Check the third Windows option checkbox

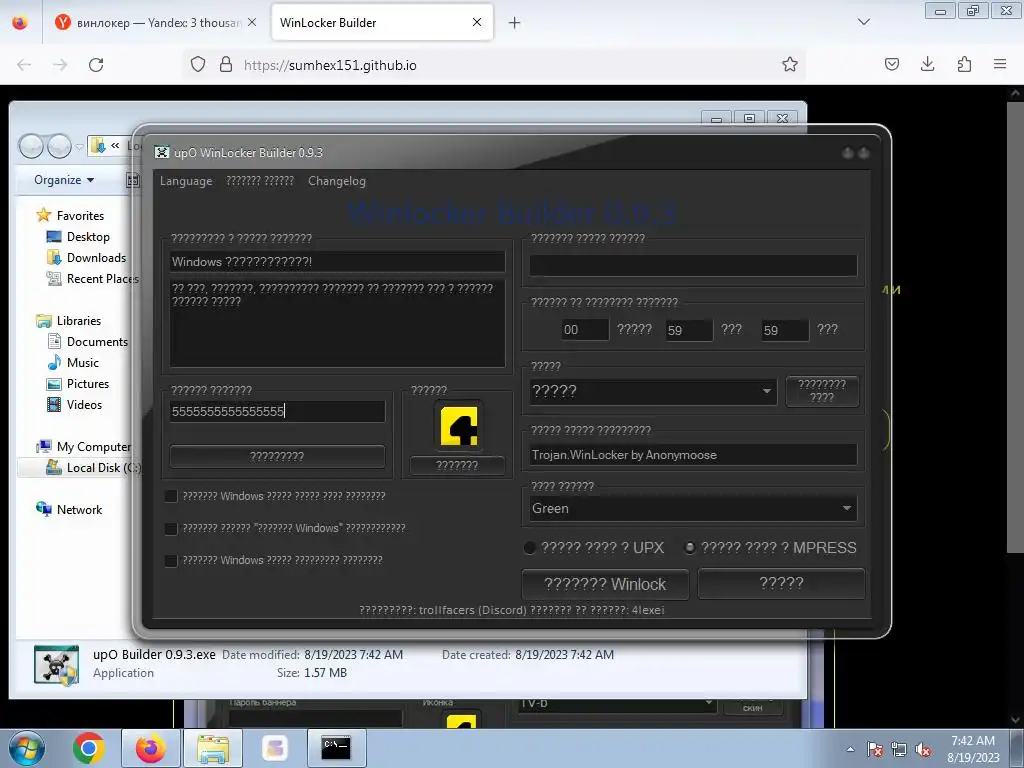pyautogui.click(x=171, y=560)
